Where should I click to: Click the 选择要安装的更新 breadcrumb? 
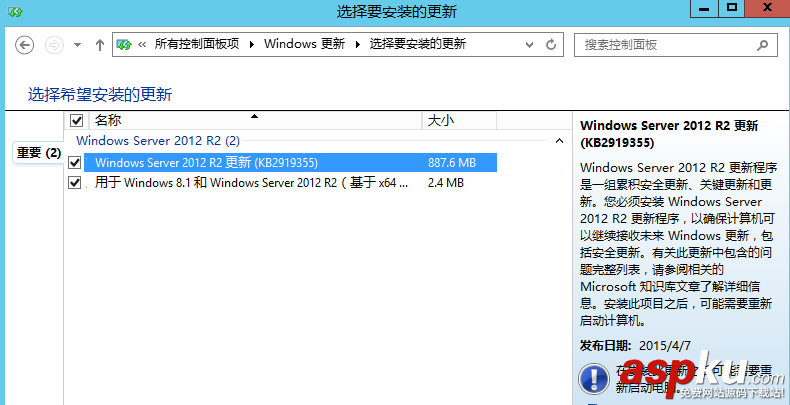click(418, 44)
